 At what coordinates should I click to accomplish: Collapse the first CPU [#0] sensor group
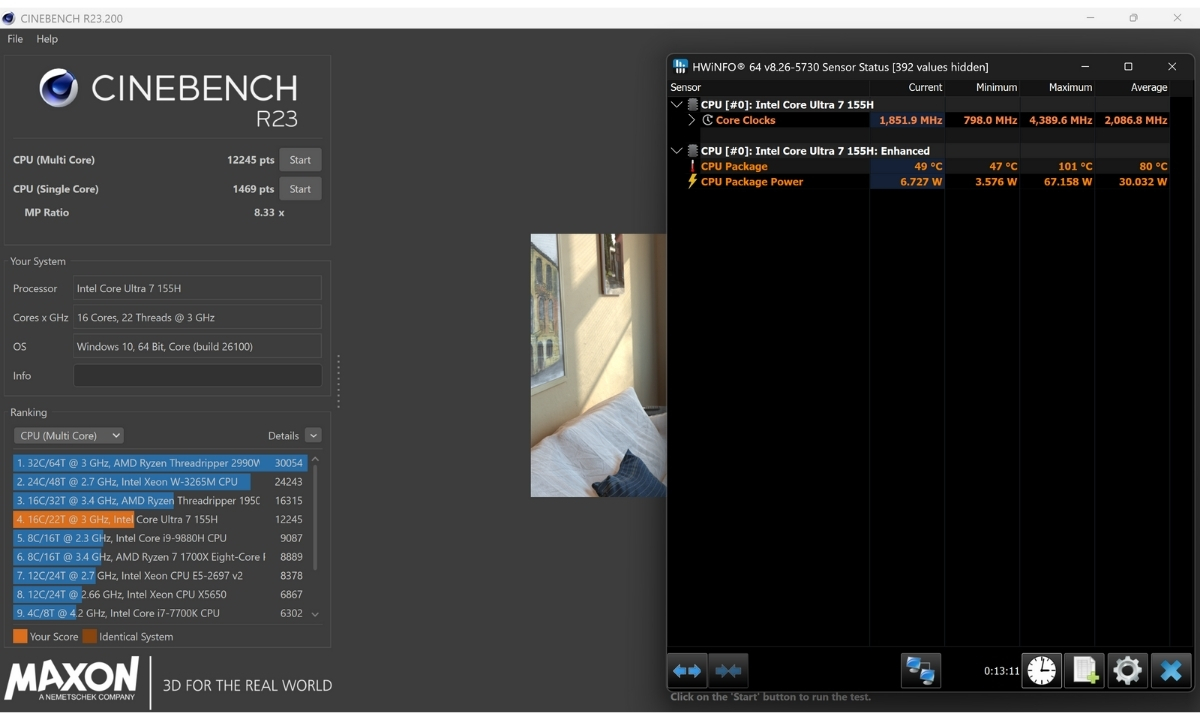click(x=677, y=104)
